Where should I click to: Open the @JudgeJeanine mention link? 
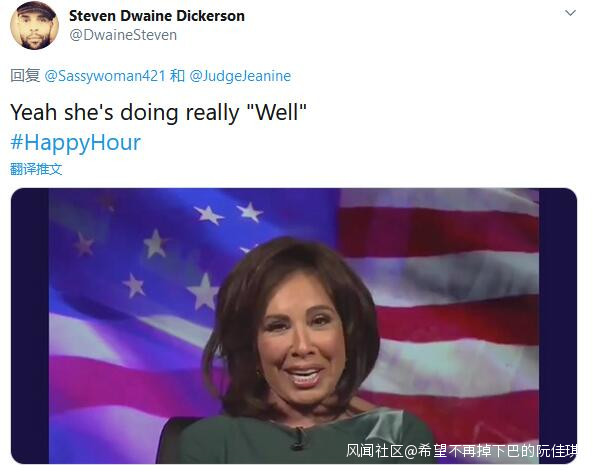point(240,76)
